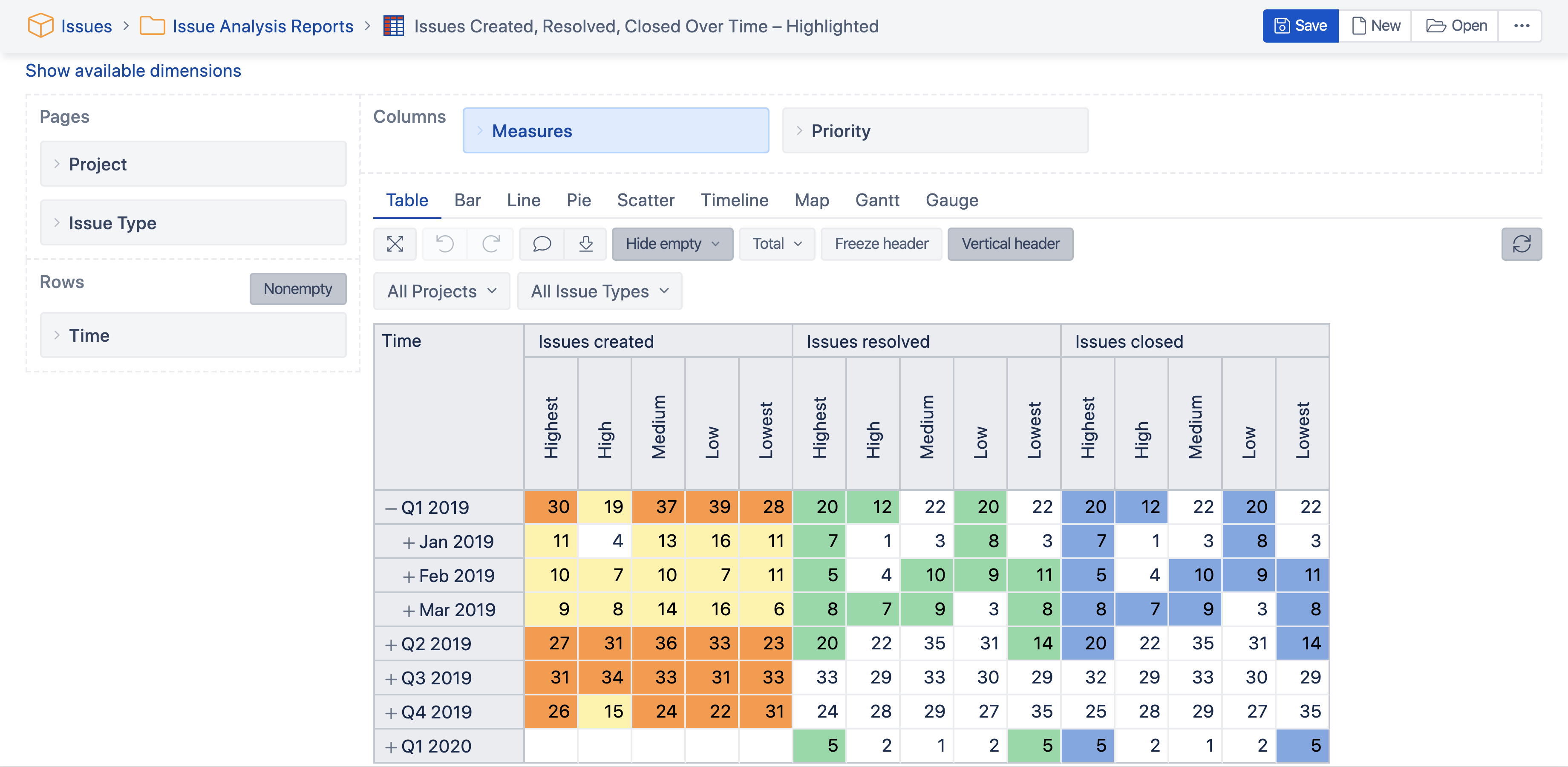
Task: Expand the Q2 2019 row
Action: pos(391,644)
